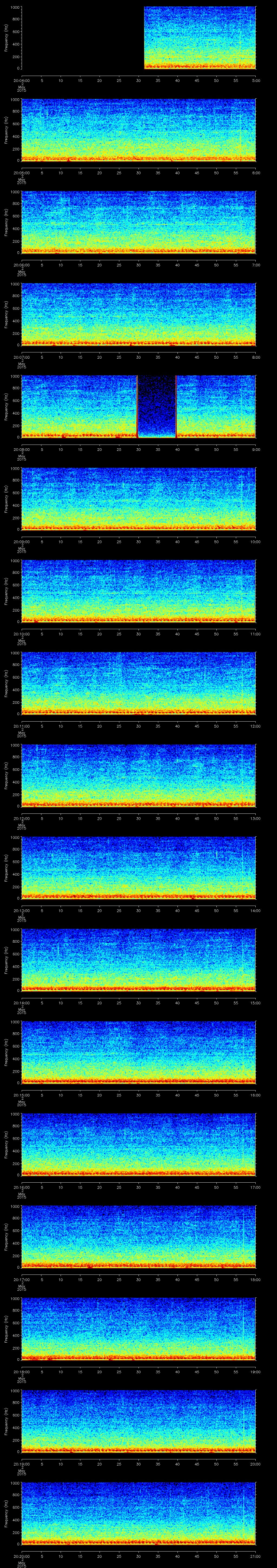Screen dimensions: 277x1568
Task: Click the 20:15:00 start time label
Action: coord(21,1095)
